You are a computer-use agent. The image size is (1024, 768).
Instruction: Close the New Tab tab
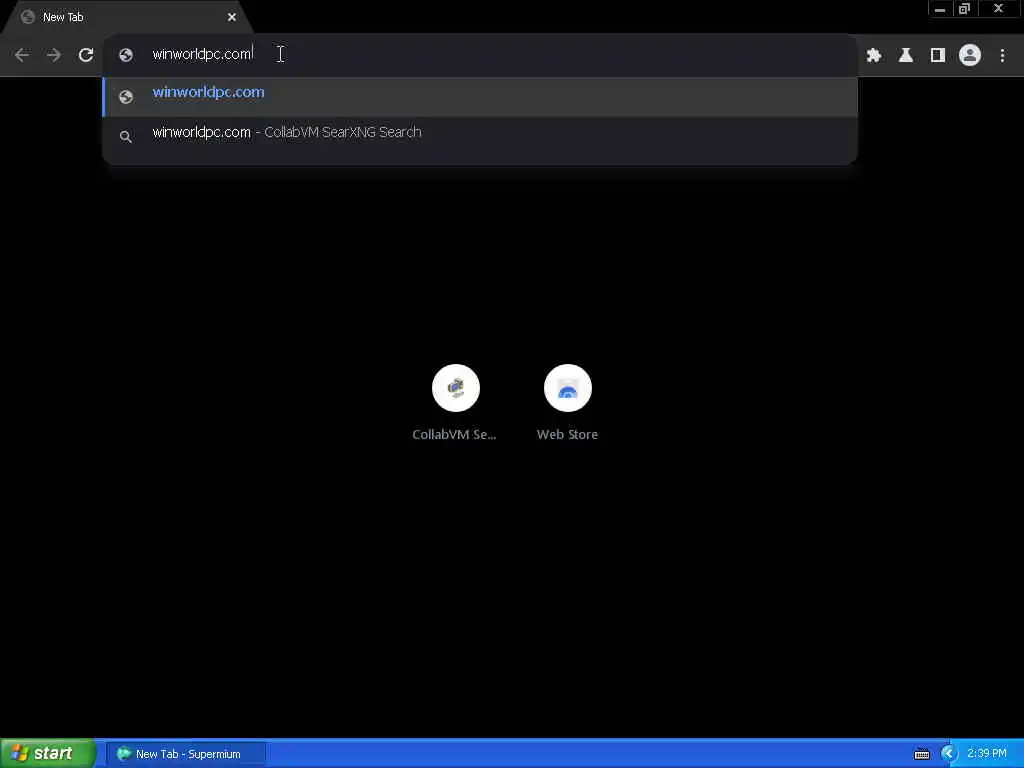232,17
